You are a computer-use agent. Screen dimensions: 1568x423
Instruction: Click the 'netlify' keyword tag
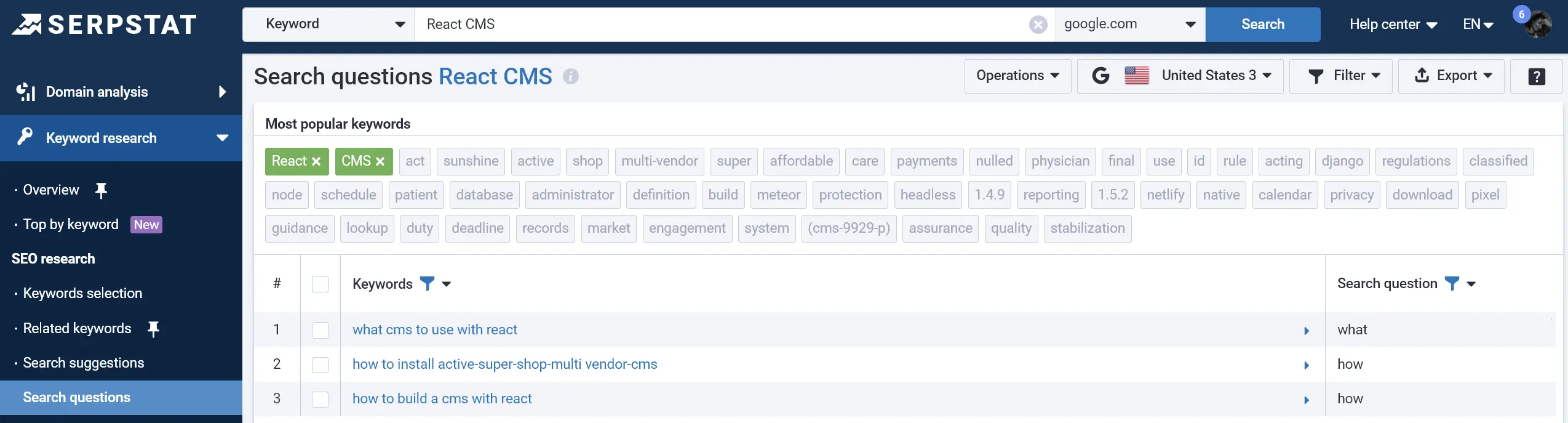[1166, 195]
